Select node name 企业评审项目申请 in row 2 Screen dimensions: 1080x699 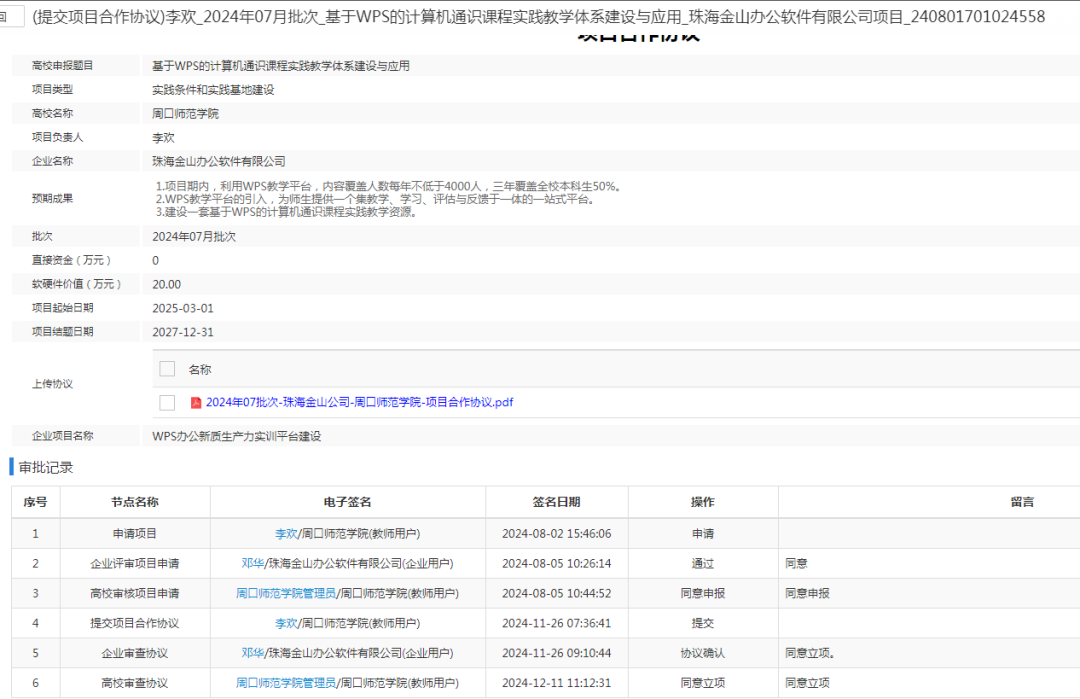(x=135, y=563)
